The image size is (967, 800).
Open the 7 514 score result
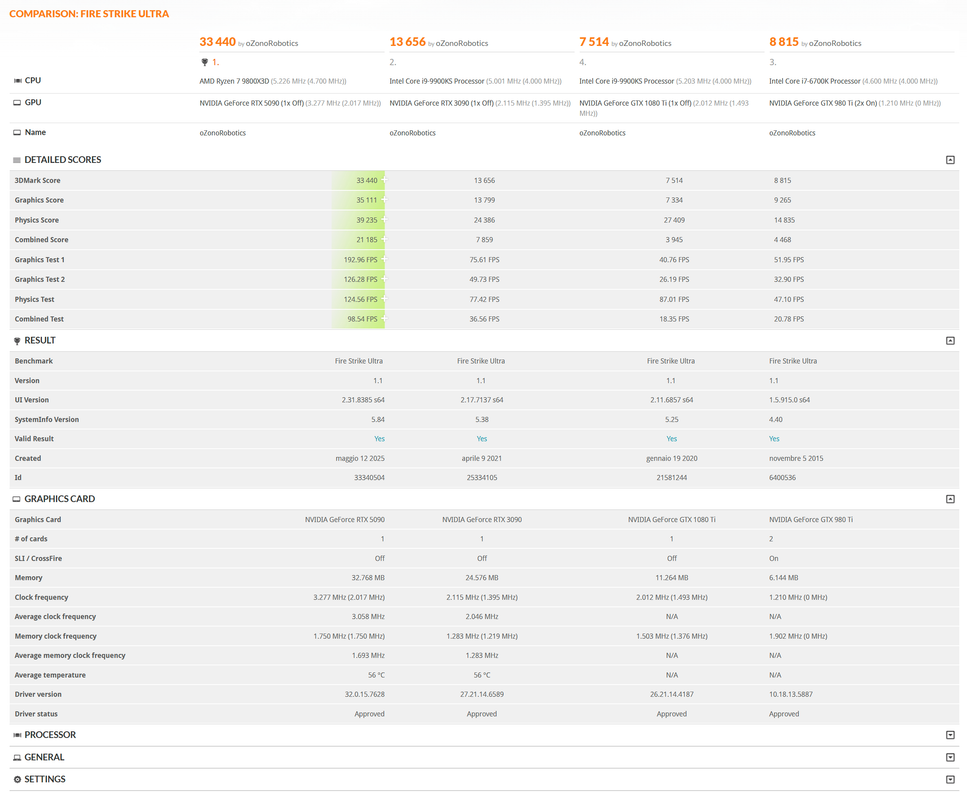[594, 42]
